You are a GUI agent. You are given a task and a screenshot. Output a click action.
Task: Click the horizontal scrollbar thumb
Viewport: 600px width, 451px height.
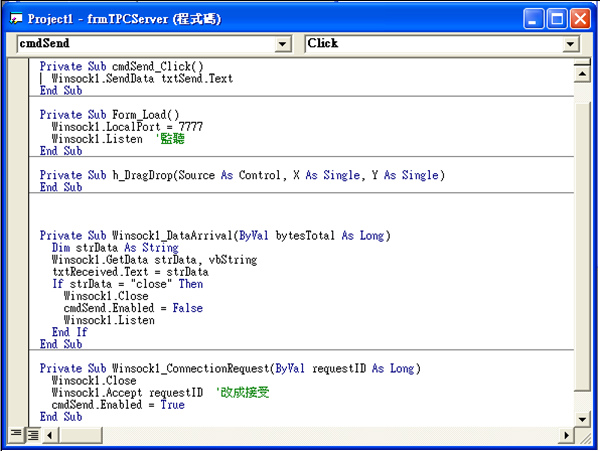(x=80, y=435)
